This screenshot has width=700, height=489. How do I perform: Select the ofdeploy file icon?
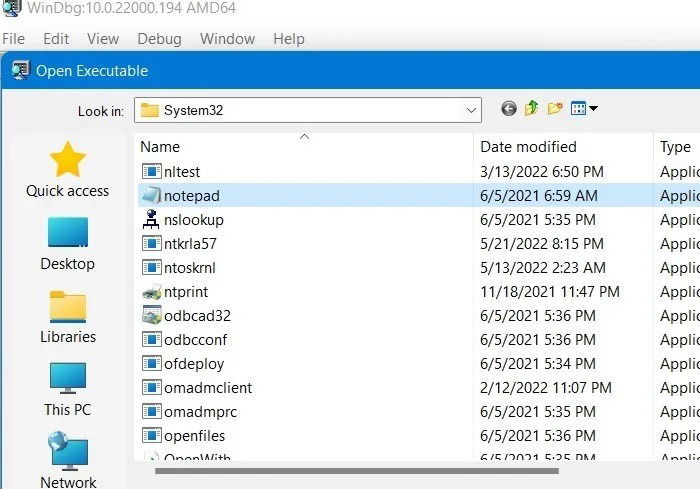pyautogui.click(x=151, y=364)
